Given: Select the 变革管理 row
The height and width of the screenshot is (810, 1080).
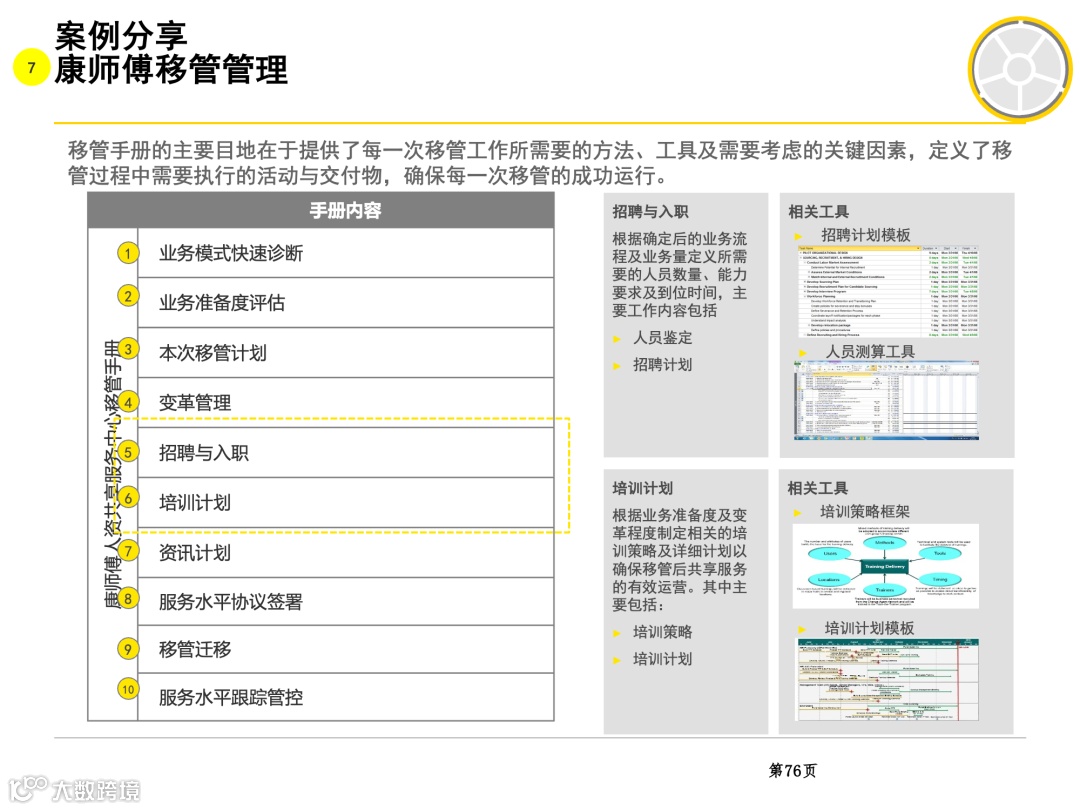Looking at the screenshot, I should coord(346,402).
